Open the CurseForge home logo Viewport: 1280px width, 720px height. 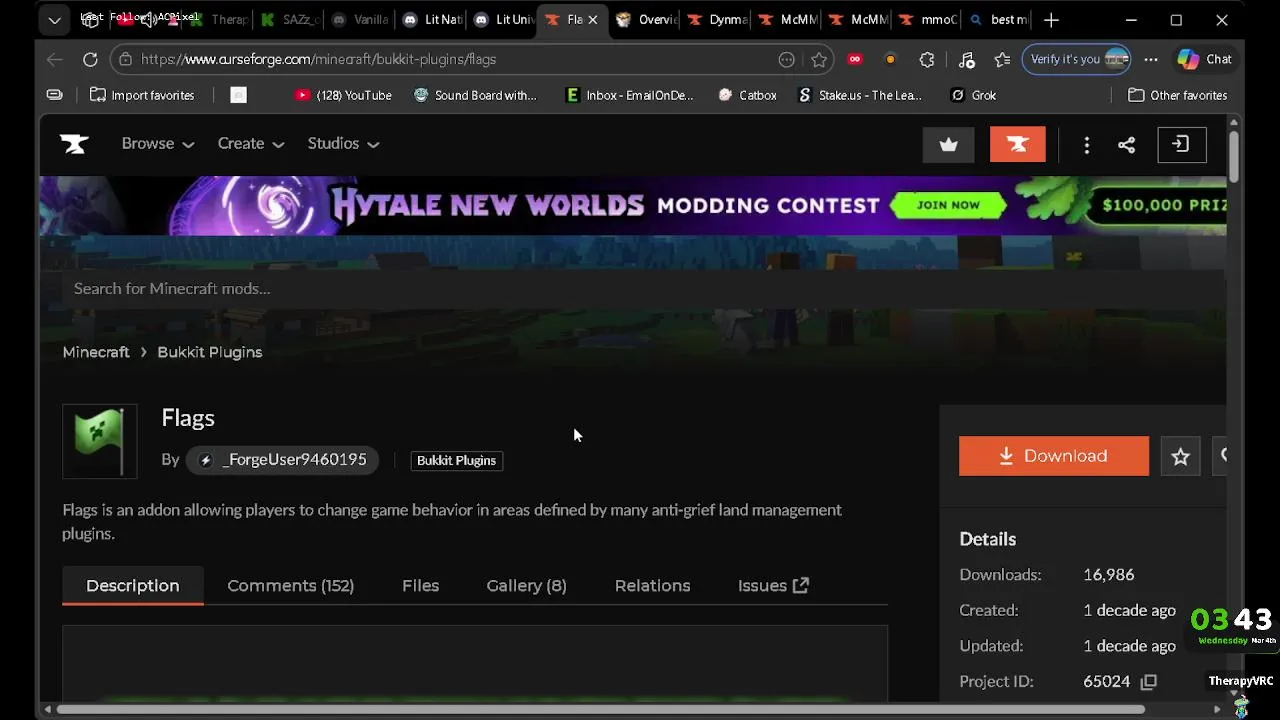(x=74, y=144)
